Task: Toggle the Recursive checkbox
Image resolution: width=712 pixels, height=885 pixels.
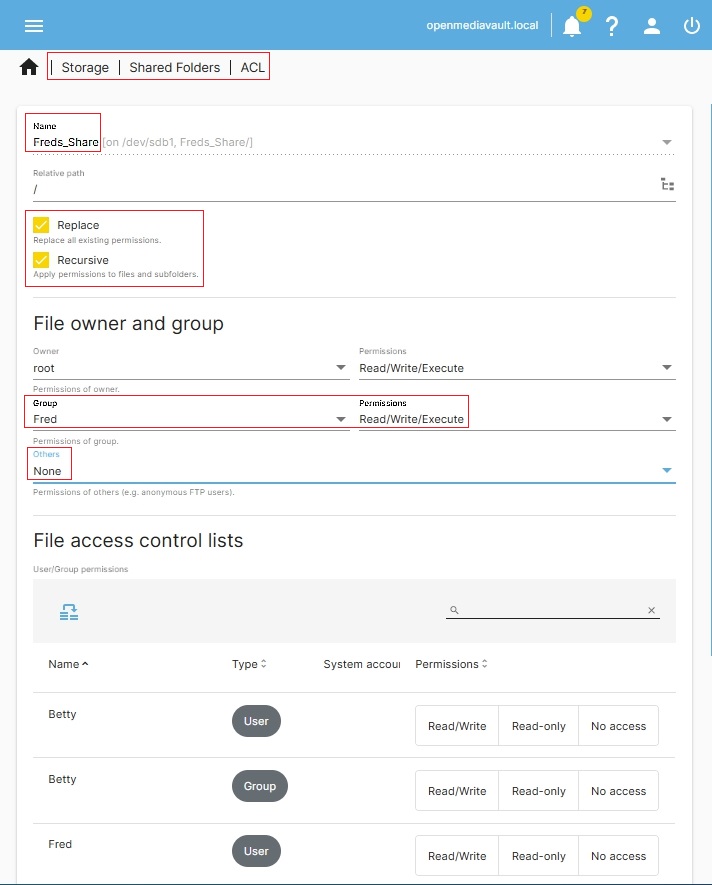Action: (x=41, y=260)
